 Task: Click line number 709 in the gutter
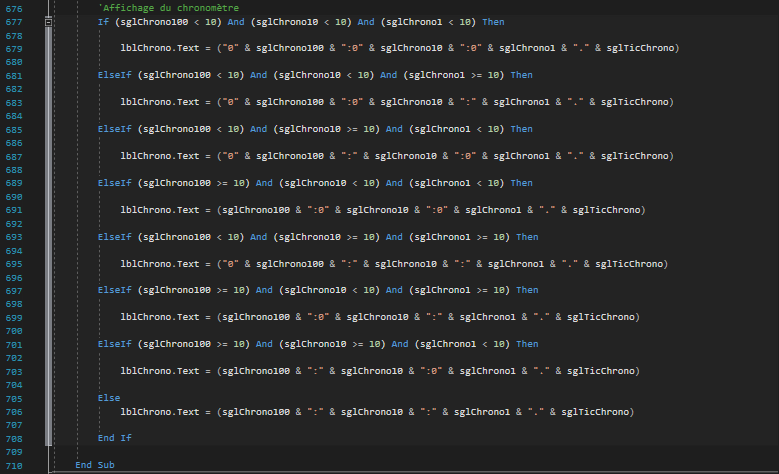click(14, 452)
